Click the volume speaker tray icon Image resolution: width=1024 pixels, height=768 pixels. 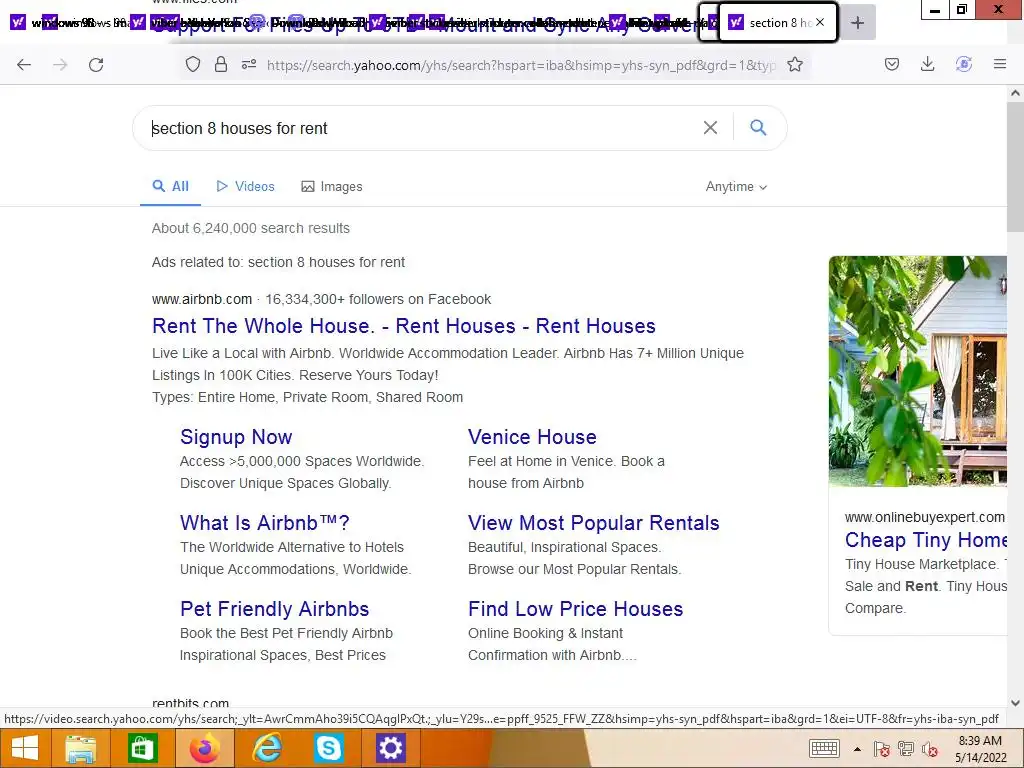pos(930,749)
